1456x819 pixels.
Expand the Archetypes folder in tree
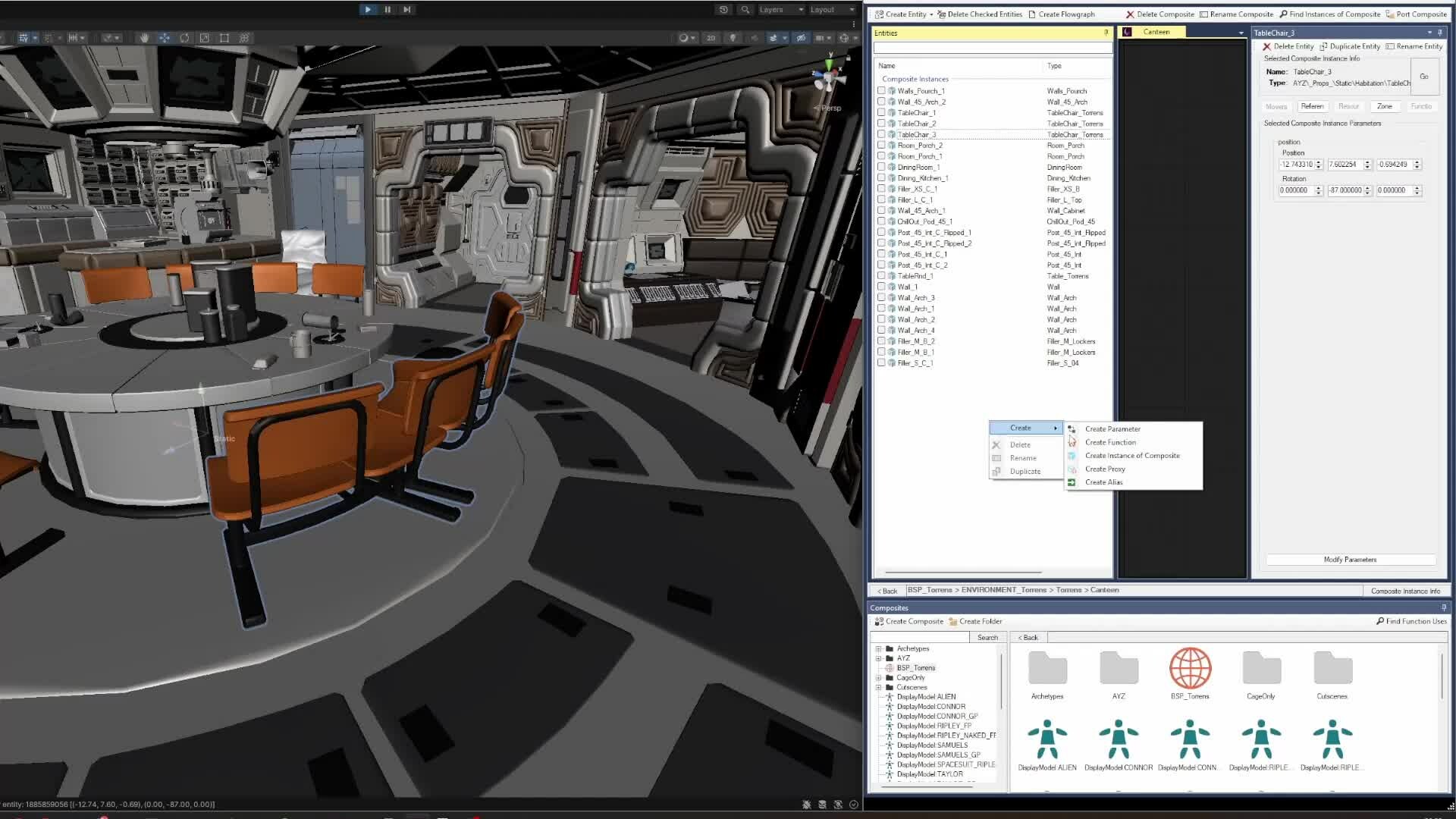pos(879,648)
